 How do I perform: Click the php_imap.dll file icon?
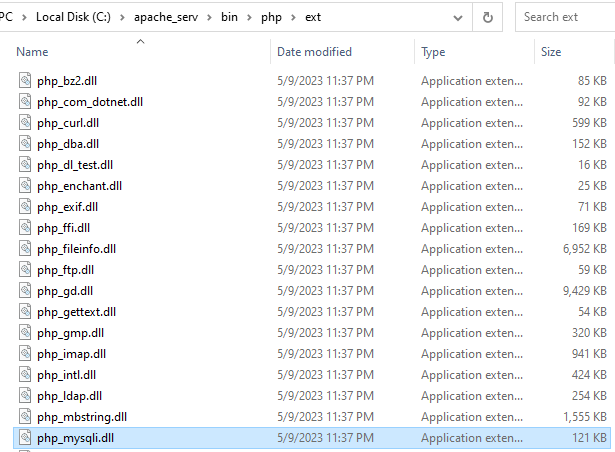coord(25,353)
